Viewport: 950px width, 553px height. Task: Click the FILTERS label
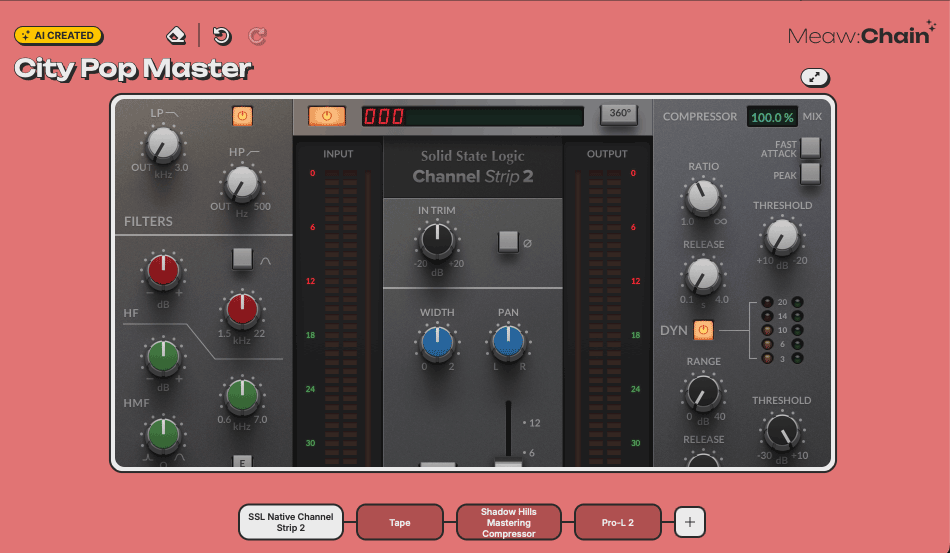coord(148,221)
